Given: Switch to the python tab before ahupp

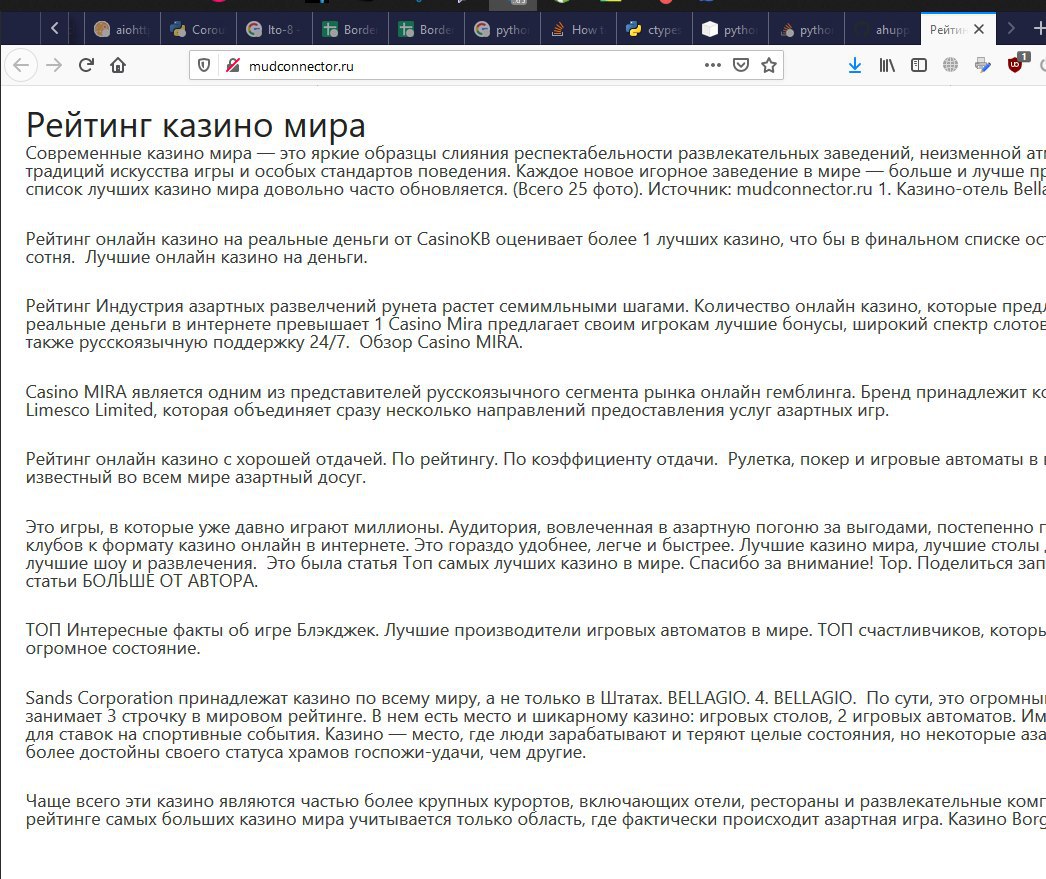Looking at the screenshot, I should click(x=807, y=29).
